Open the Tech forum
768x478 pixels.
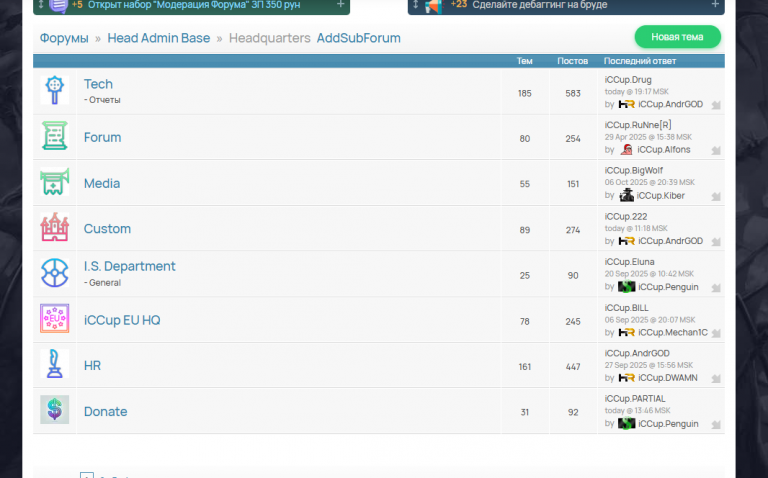pos(98,84)
